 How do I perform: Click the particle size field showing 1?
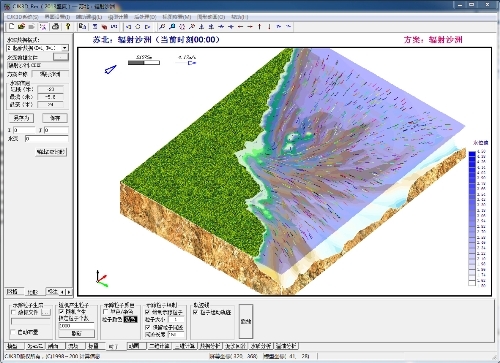176,320
